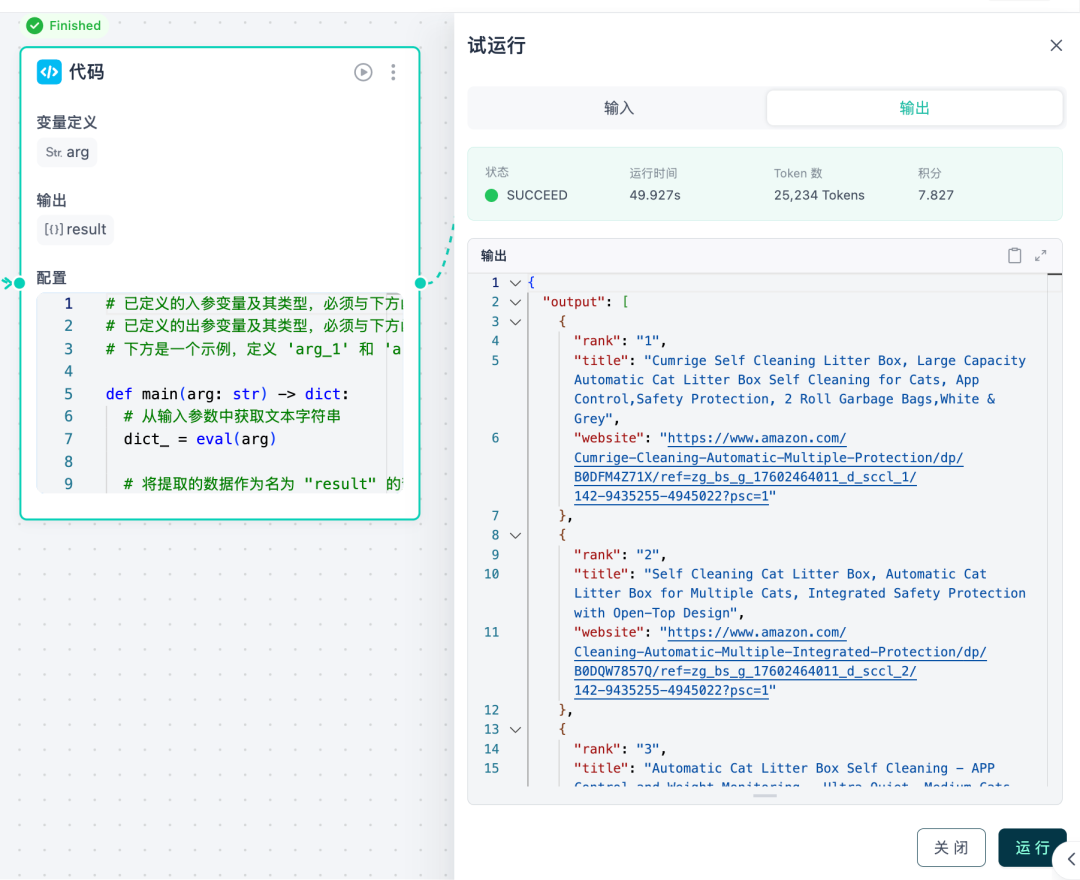1080x880 pixels.
Task: Click the node's right output connector dot
Action: [420, 283]
